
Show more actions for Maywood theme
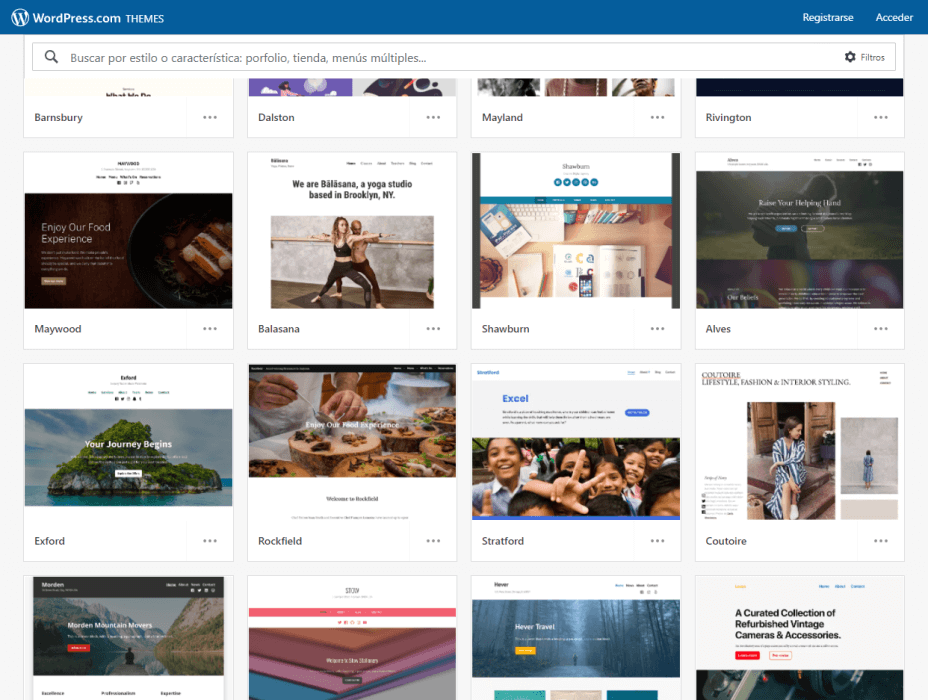tap(210, 329)
